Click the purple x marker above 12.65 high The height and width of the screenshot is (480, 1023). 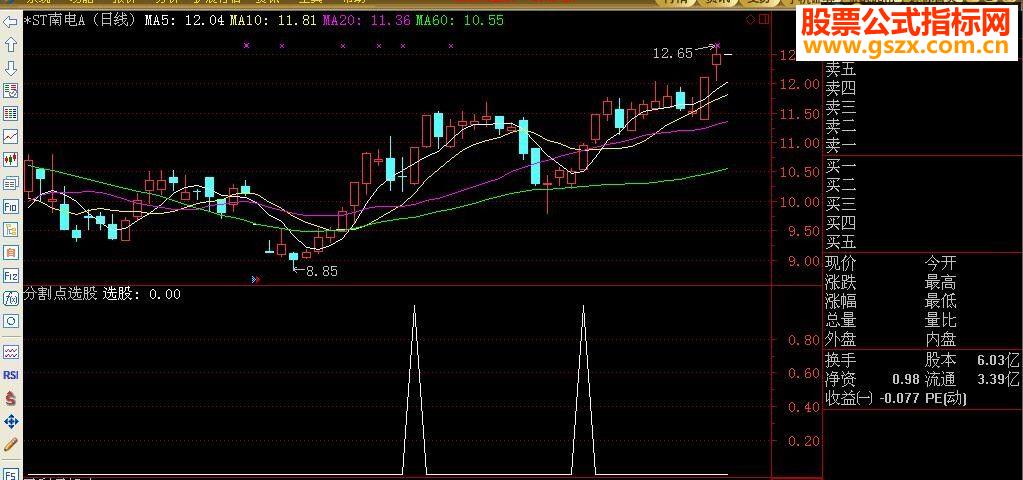pyautogui.click(x=717, y=45)
